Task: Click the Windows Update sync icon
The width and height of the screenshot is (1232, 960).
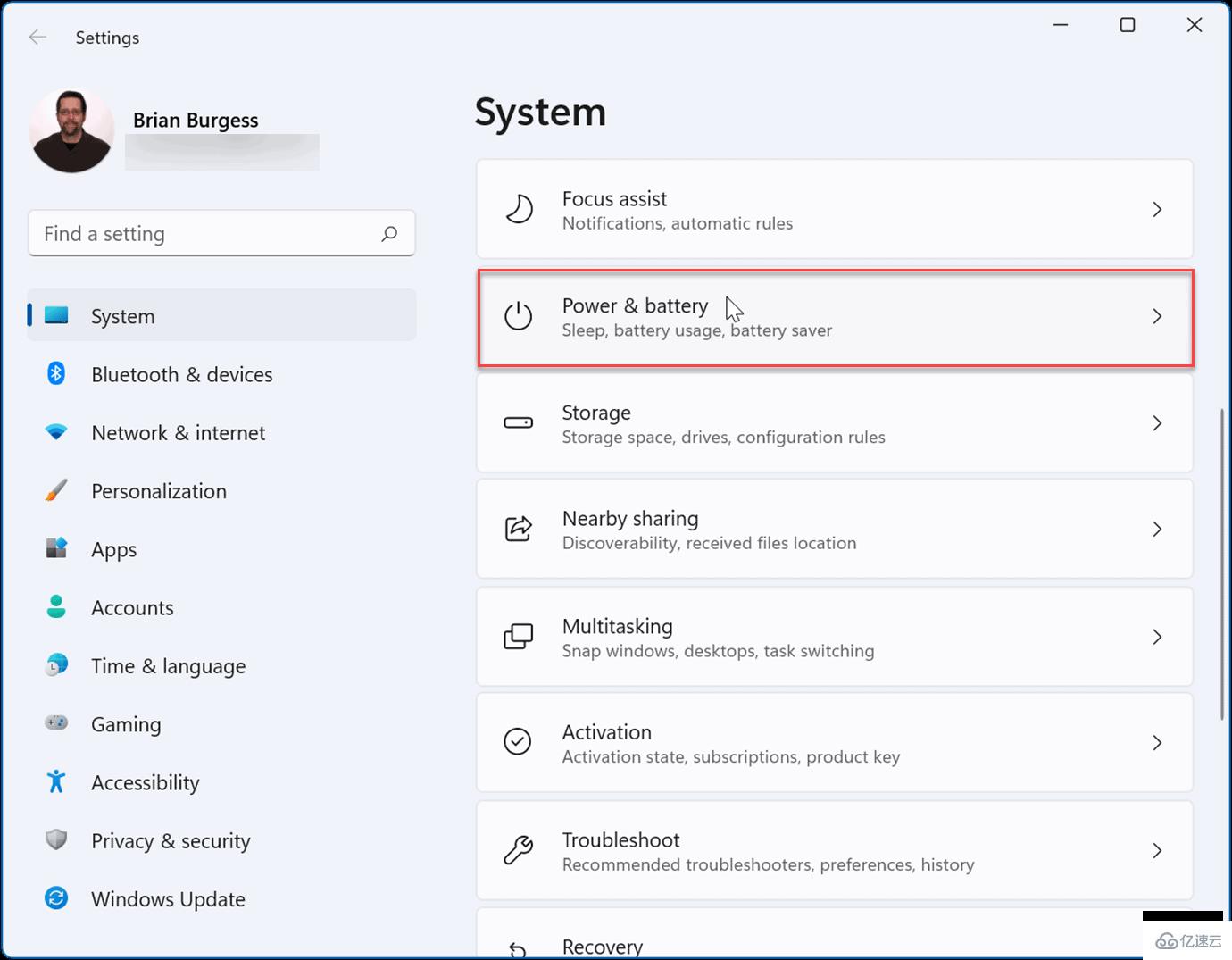Action: 56,897
